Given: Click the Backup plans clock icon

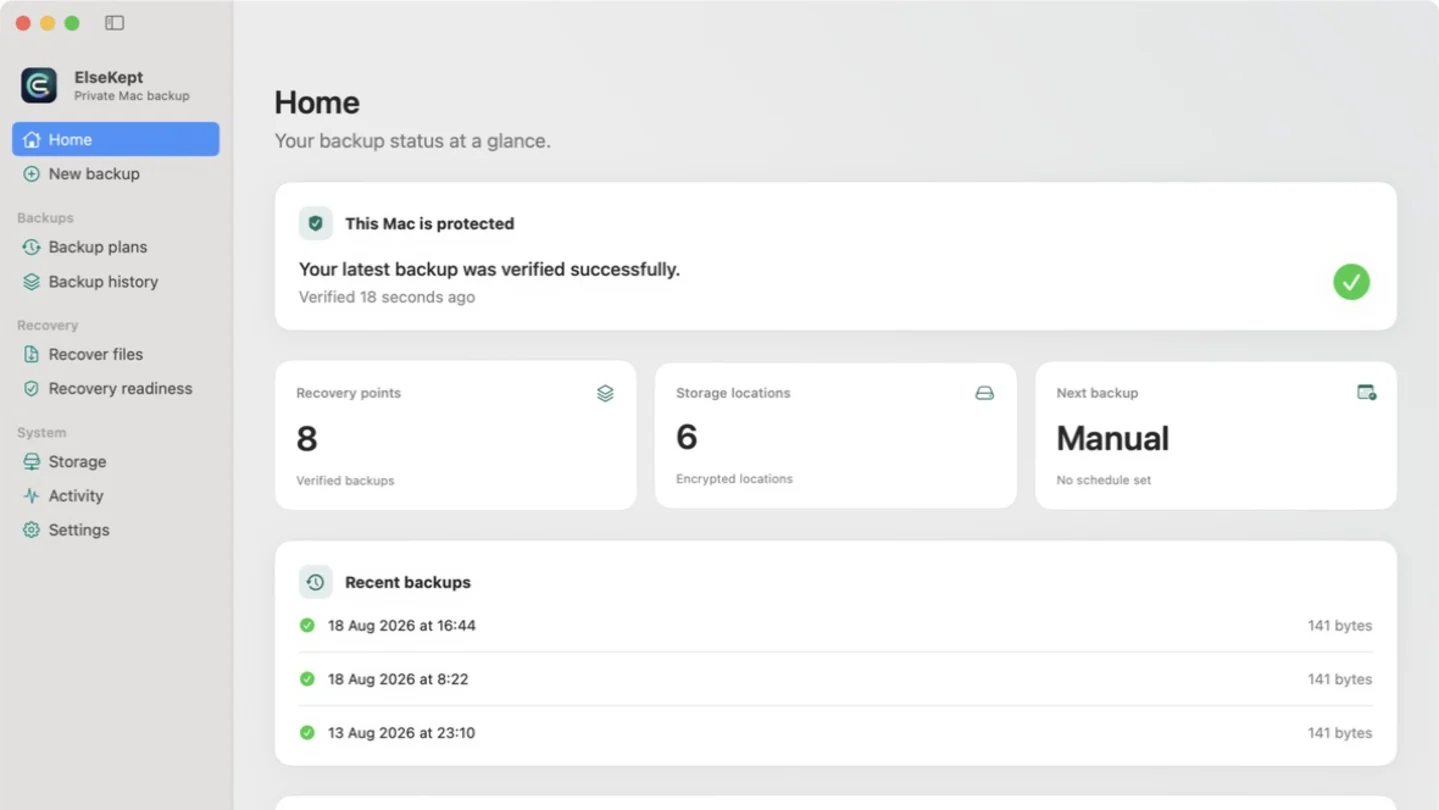Looking at the screenshot, I should [x=32, y=247].
